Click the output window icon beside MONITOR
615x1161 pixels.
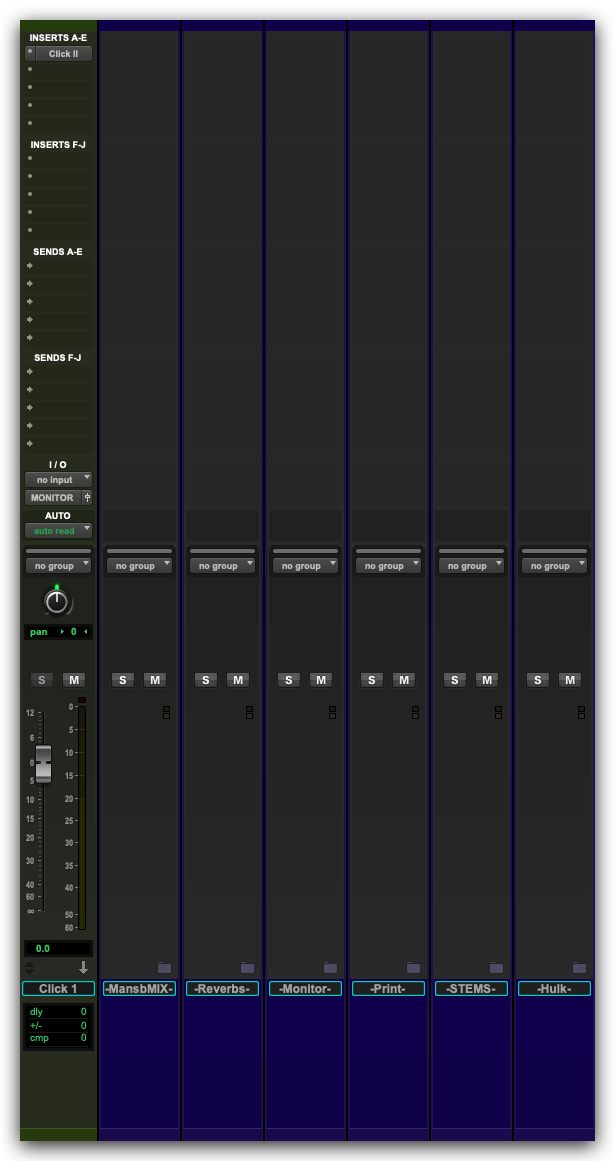tap(87, 497)
